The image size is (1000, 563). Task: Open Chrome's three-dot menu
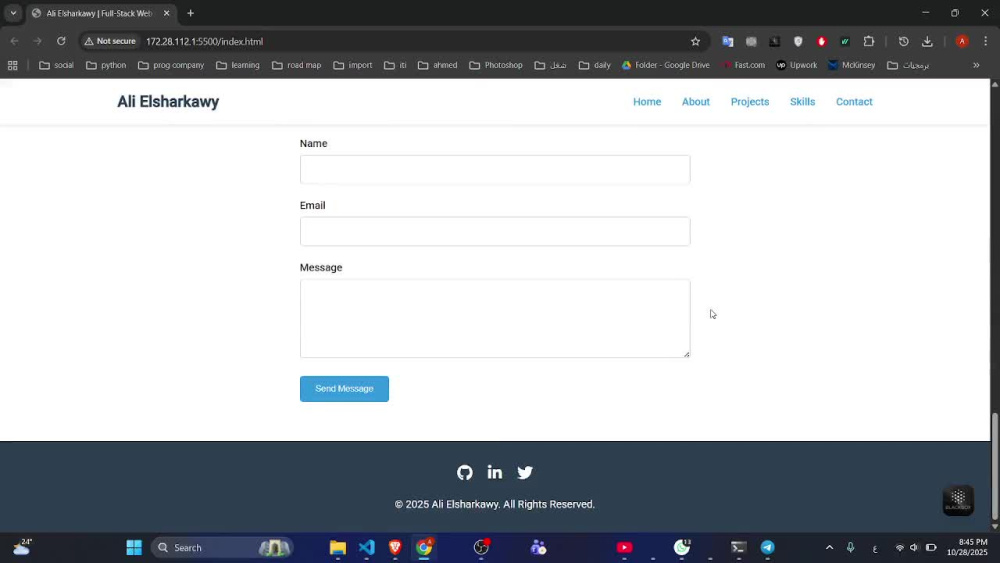point(985,41)
